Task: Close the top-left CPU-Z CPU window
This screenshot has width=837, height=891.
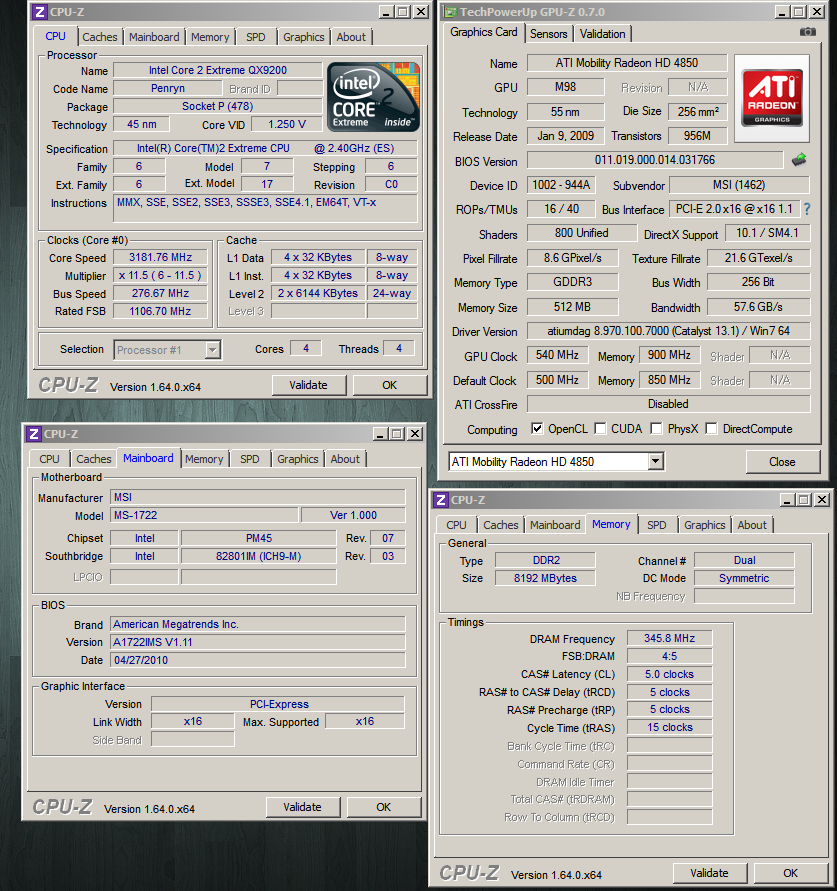Action: tap(421, 12)
